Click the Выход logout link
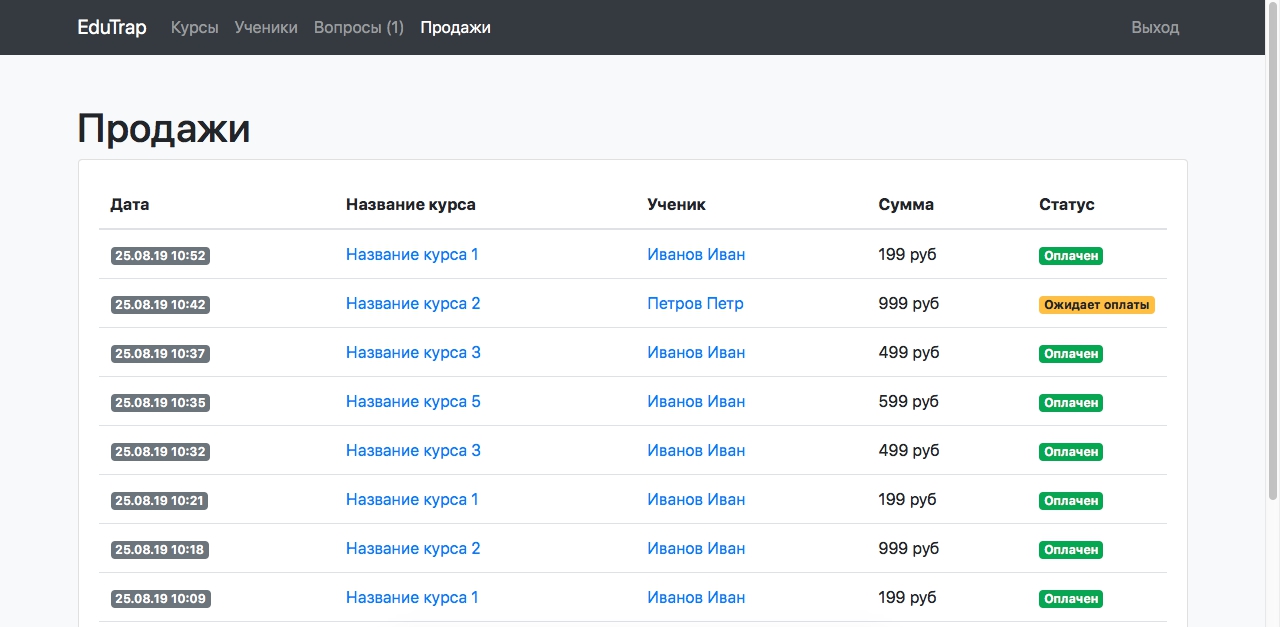Screen dimensions: 1280x627 pos(1155,27)
